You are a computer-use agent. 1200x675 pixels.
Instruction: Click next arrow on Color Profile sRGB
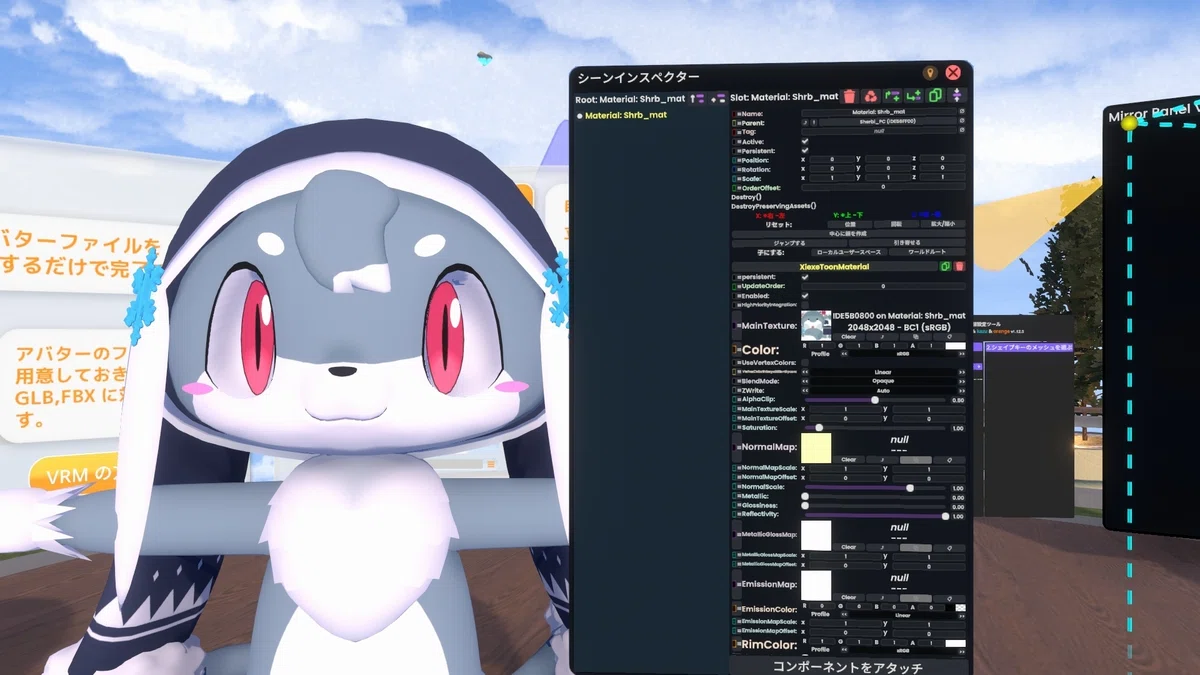(962, 354)
